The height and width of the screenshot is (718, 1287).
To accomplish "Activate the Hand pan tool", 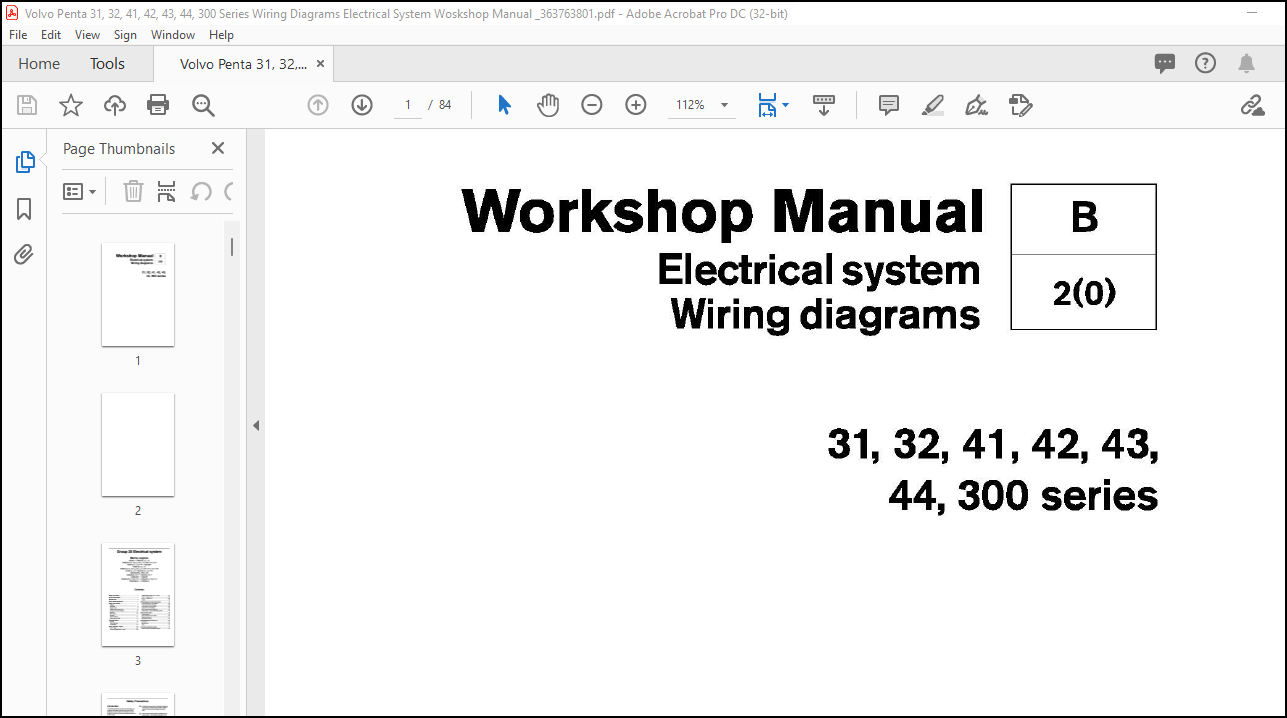I will coord(548,105).
